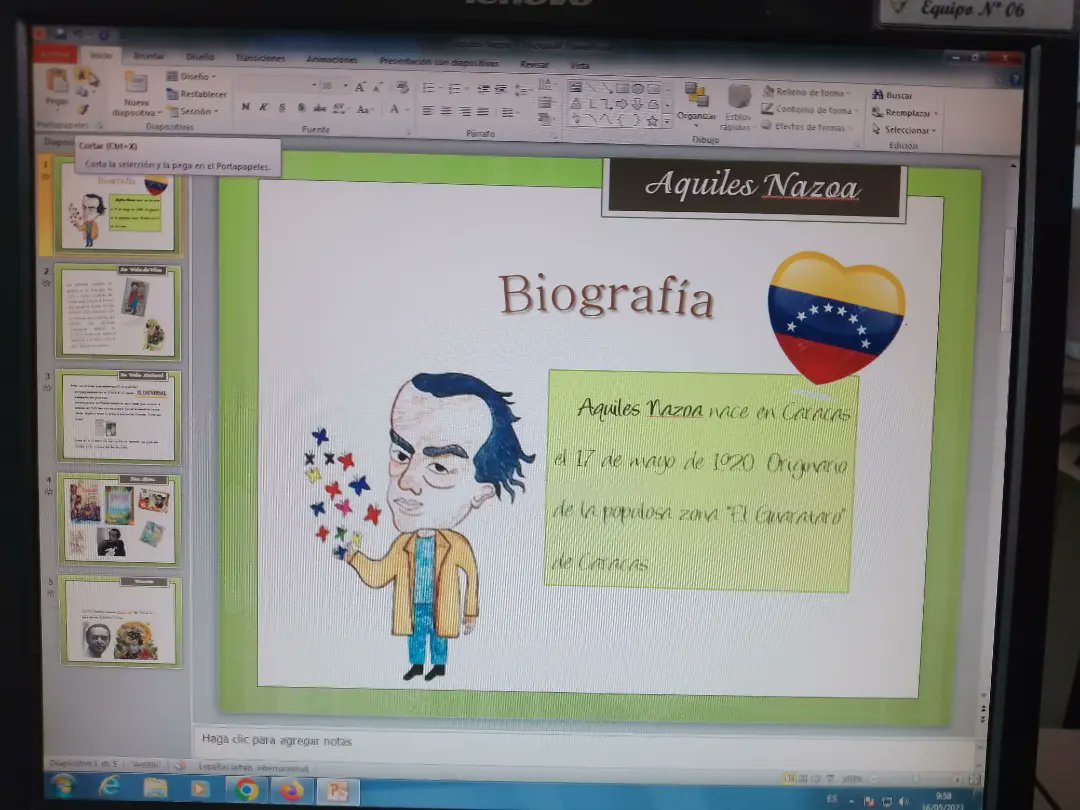
Task: Open the Archivo file tab
Action: [x=55, y=54]
